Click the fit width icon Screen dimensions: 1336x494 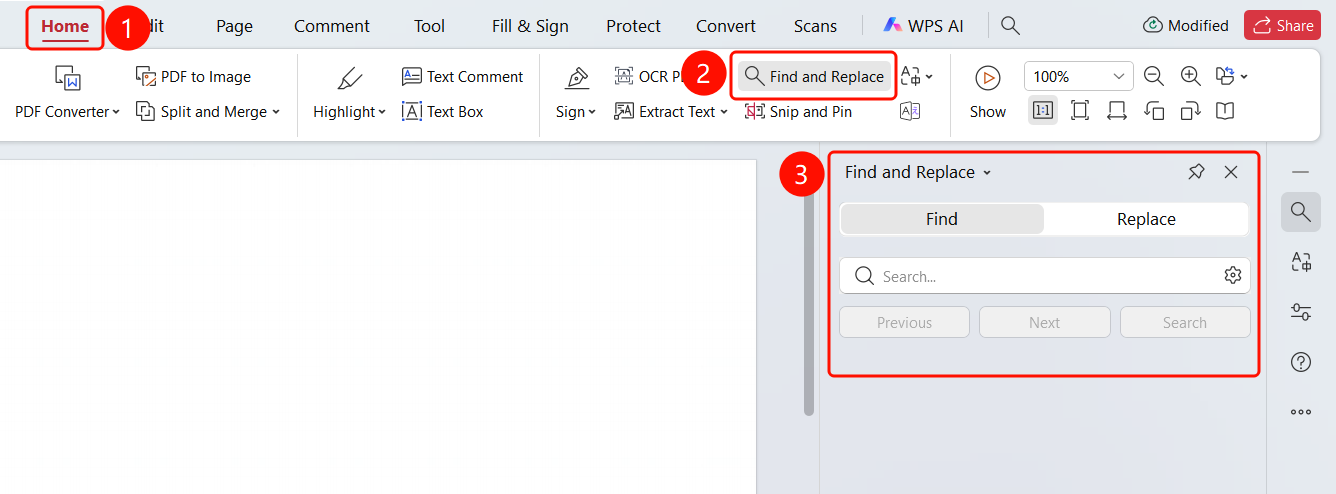pyautogui.click(x=1117, y=110)
